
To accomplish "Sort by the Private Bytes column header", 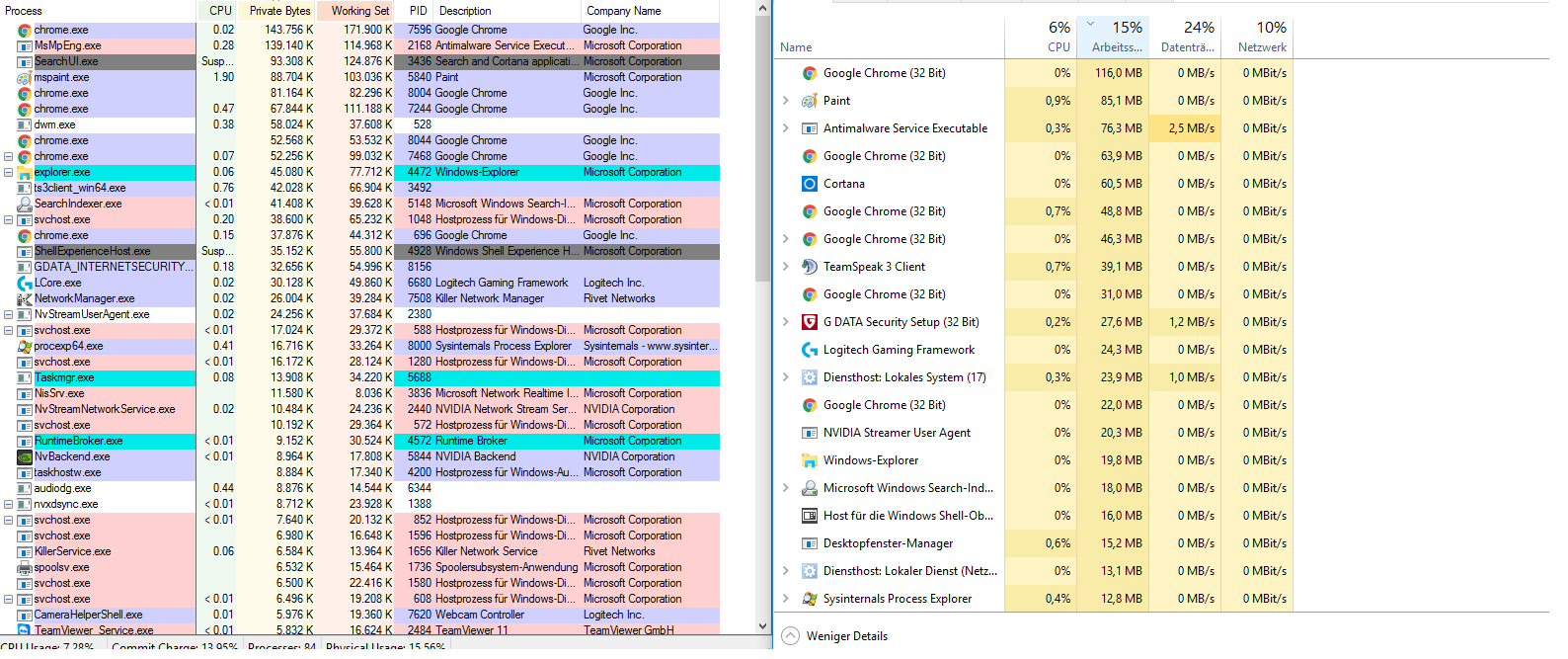I will [278, 11].
